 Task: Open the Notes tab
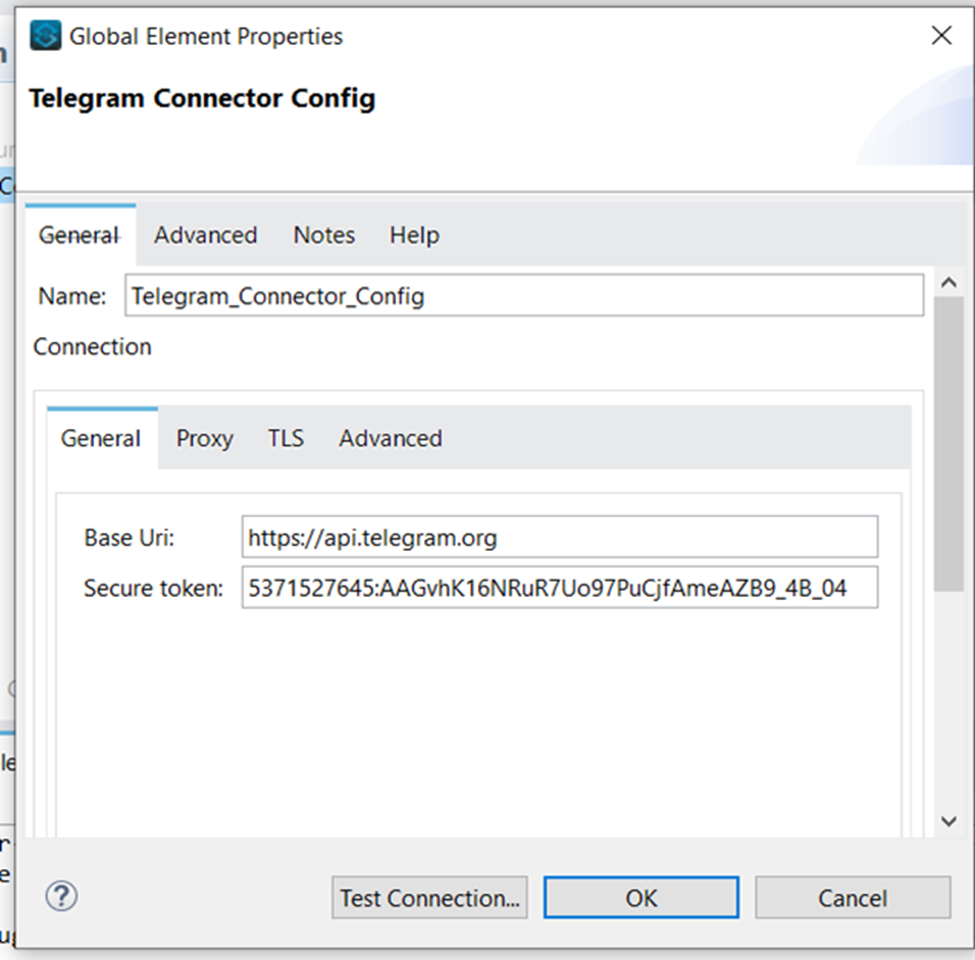[x=324, y=235]
